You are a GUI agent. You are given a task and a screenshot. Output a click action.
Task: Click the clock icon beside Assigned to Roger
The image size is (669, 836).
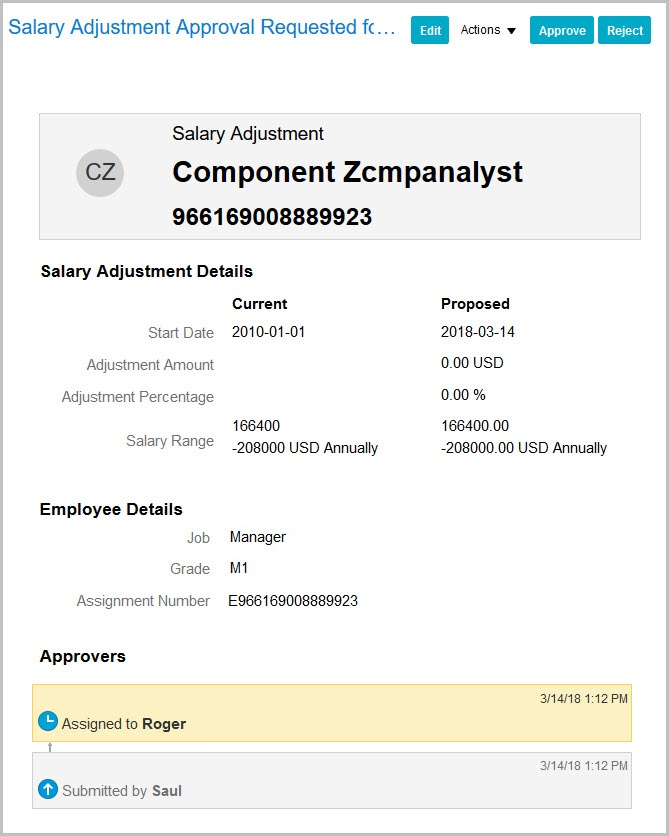point(48,721)
